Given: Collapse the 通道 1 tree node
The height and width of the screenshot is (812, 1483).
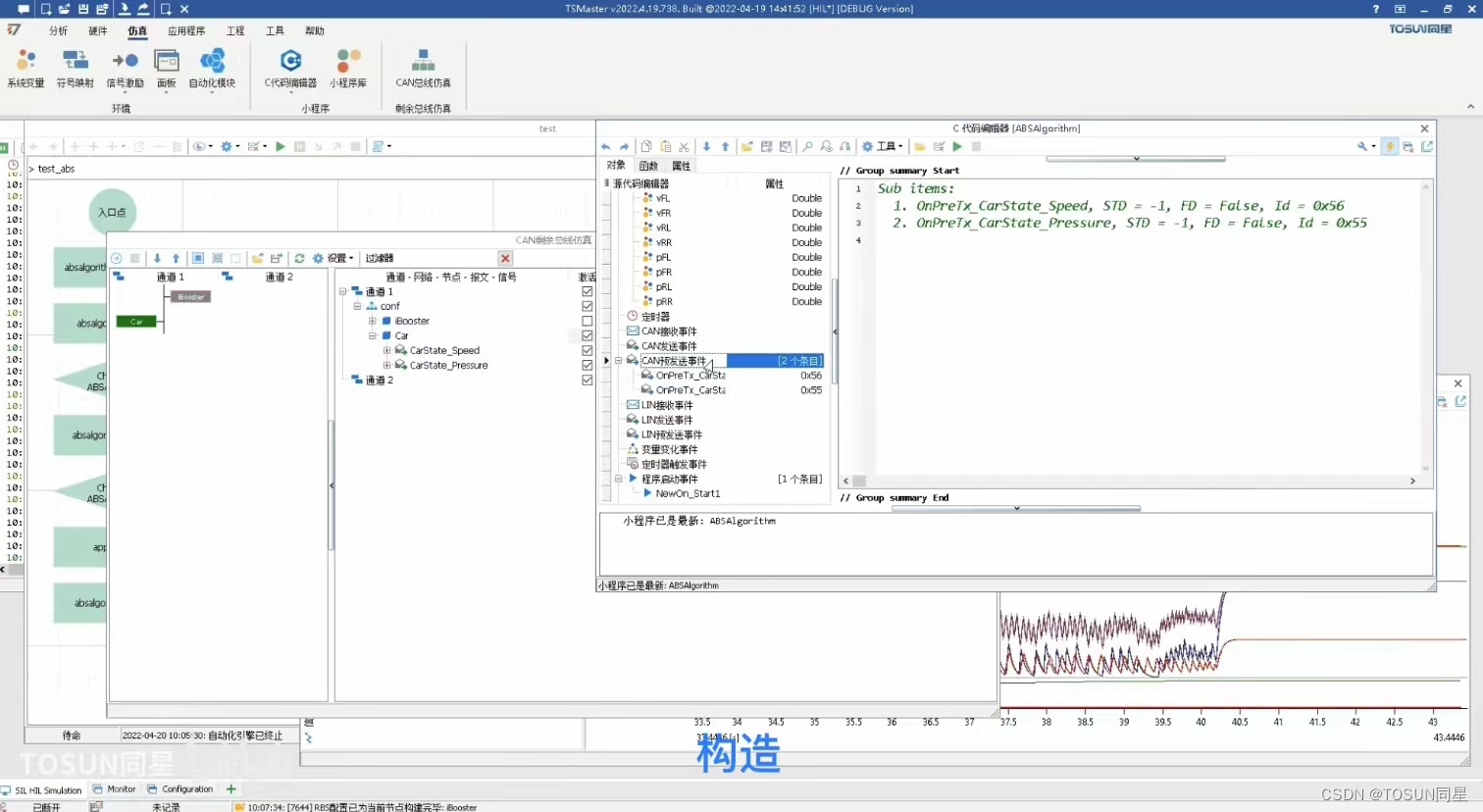Looking at the screenshot, I should (342, 291).
